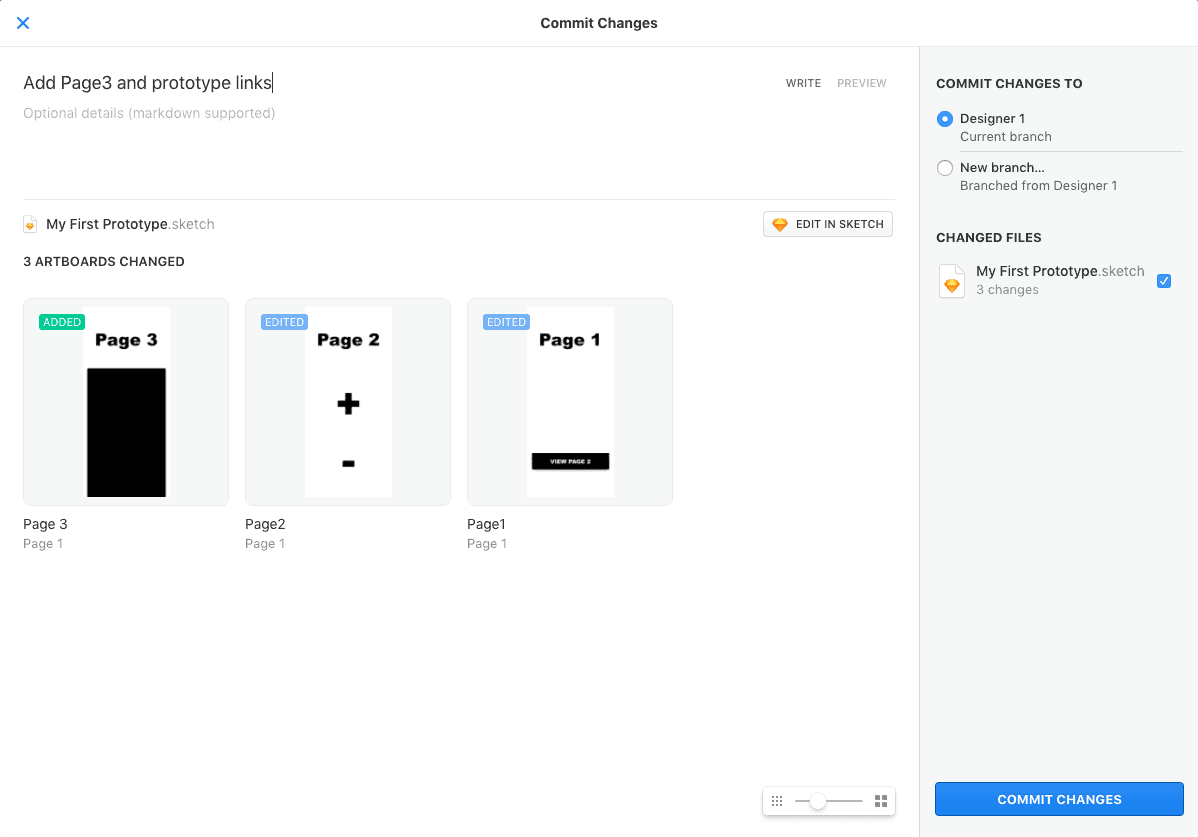Click the Sketch diamond icon inside Edit in Sketch button
Image resolution: width=1198 pixels, height=837 pixels.
779,223
